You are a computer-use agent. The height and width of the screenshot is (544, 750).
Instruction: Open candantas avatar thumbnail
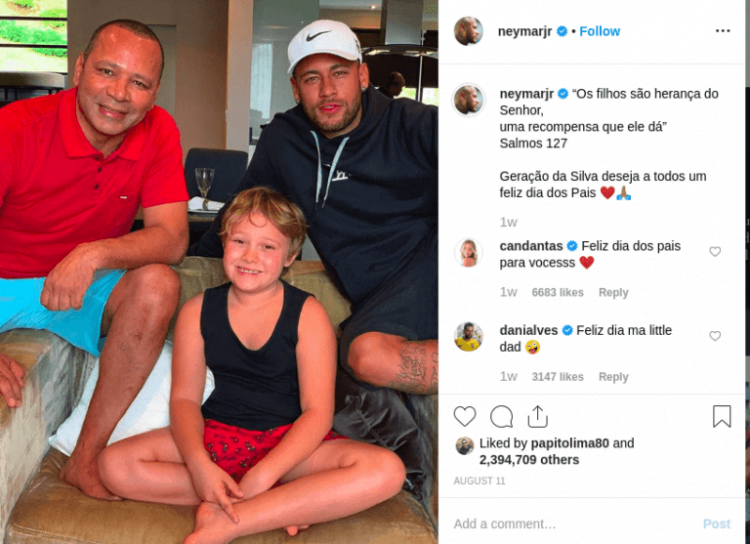click(468, 253)
